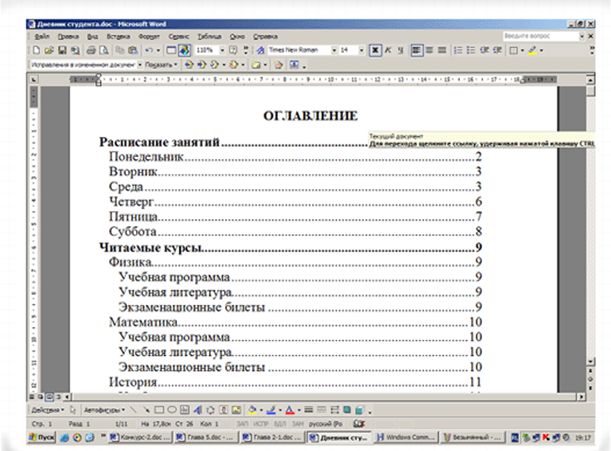Click the Word Help question icon
Image resolution: width=611 pixels, height=451 pixels.
click(233, 50)
